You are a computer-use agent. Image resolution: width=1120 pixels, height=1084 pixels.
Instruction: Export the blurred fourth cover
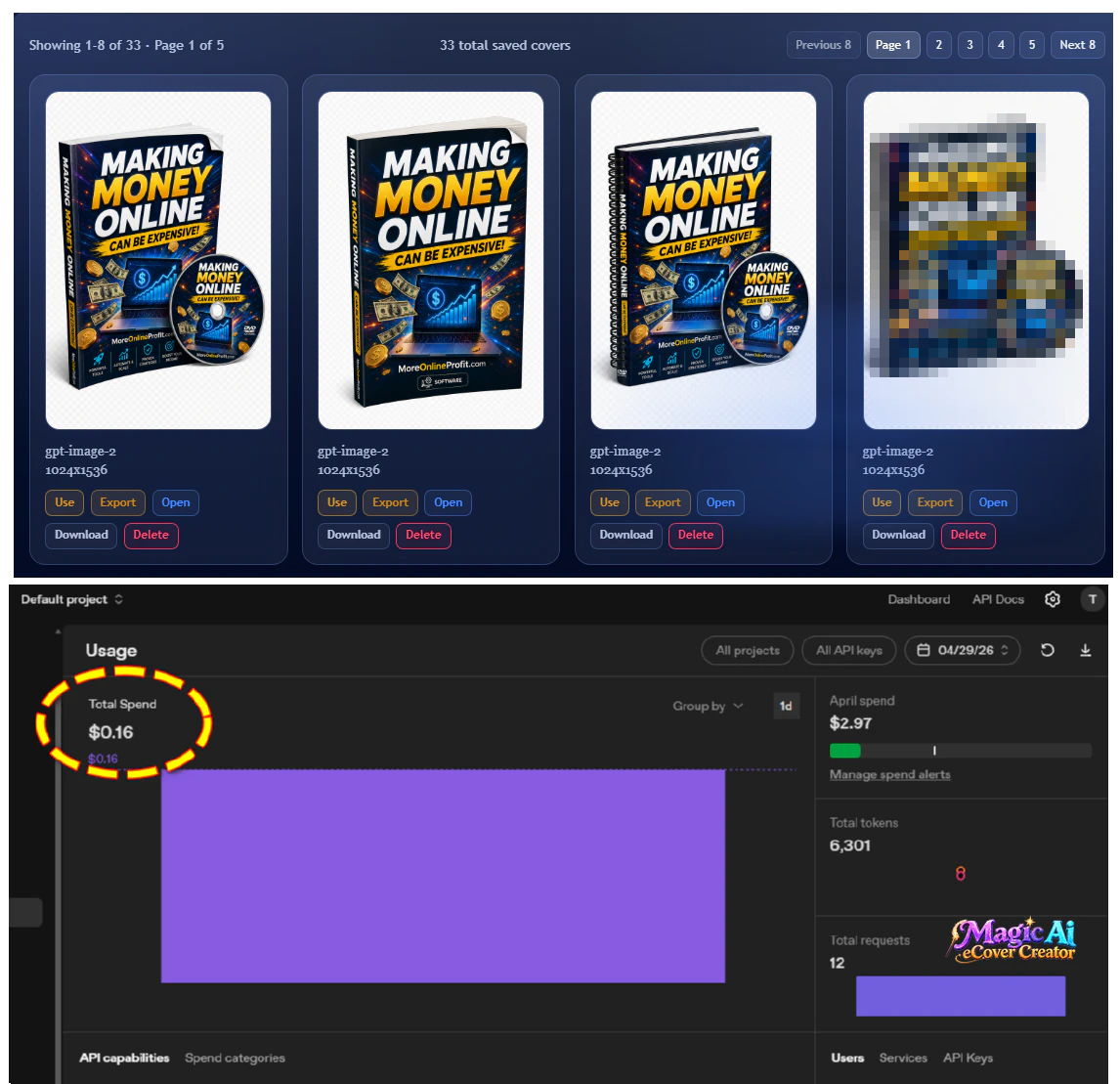(x=935, y=502)
